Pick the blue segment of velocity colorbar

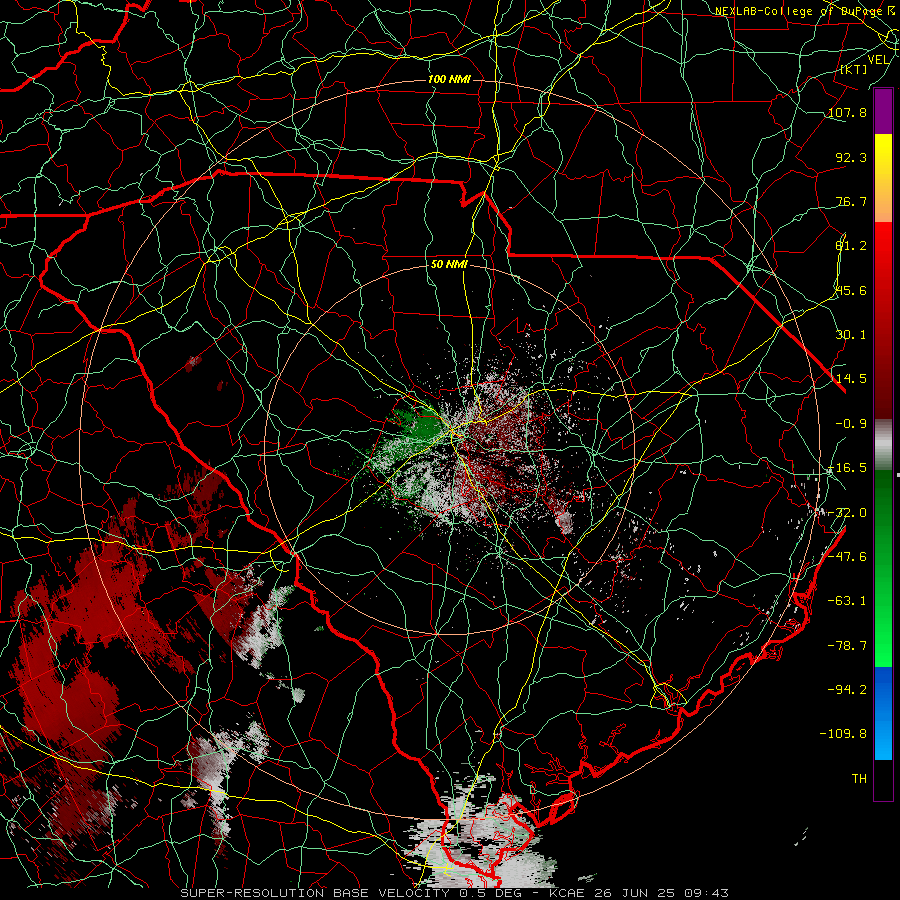[883, 713]
